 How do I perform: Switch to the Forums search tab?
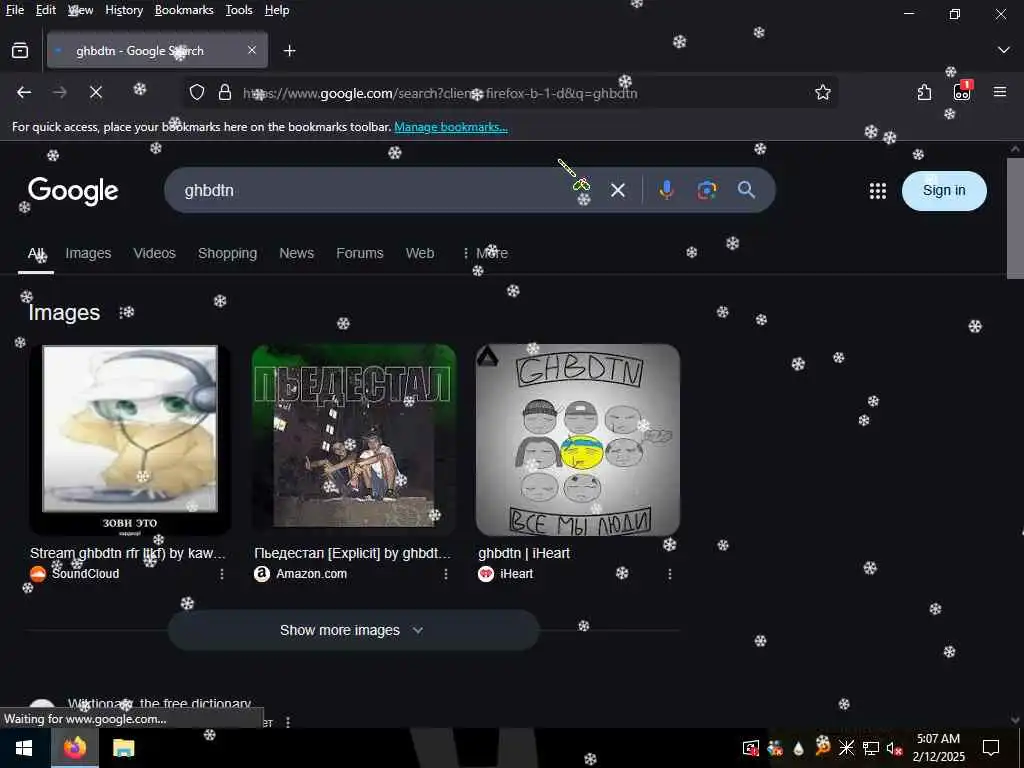[x=359, y=253]
